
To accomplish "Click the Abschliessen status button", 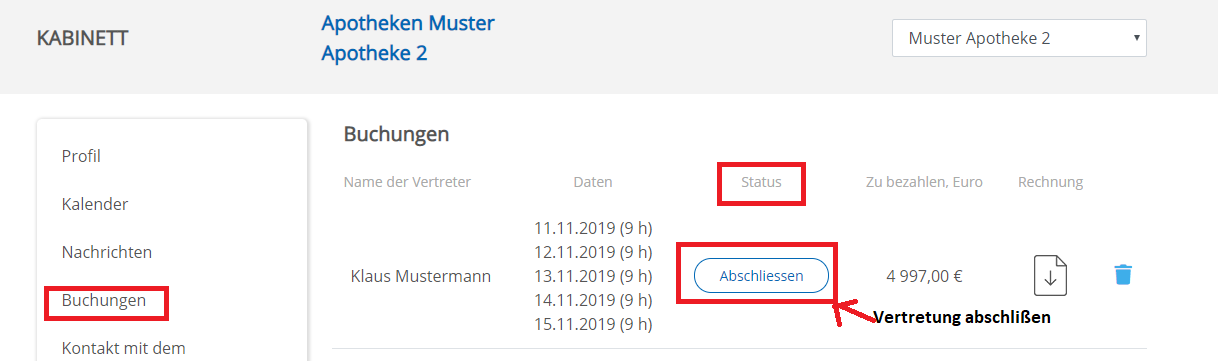I will 761,275.
